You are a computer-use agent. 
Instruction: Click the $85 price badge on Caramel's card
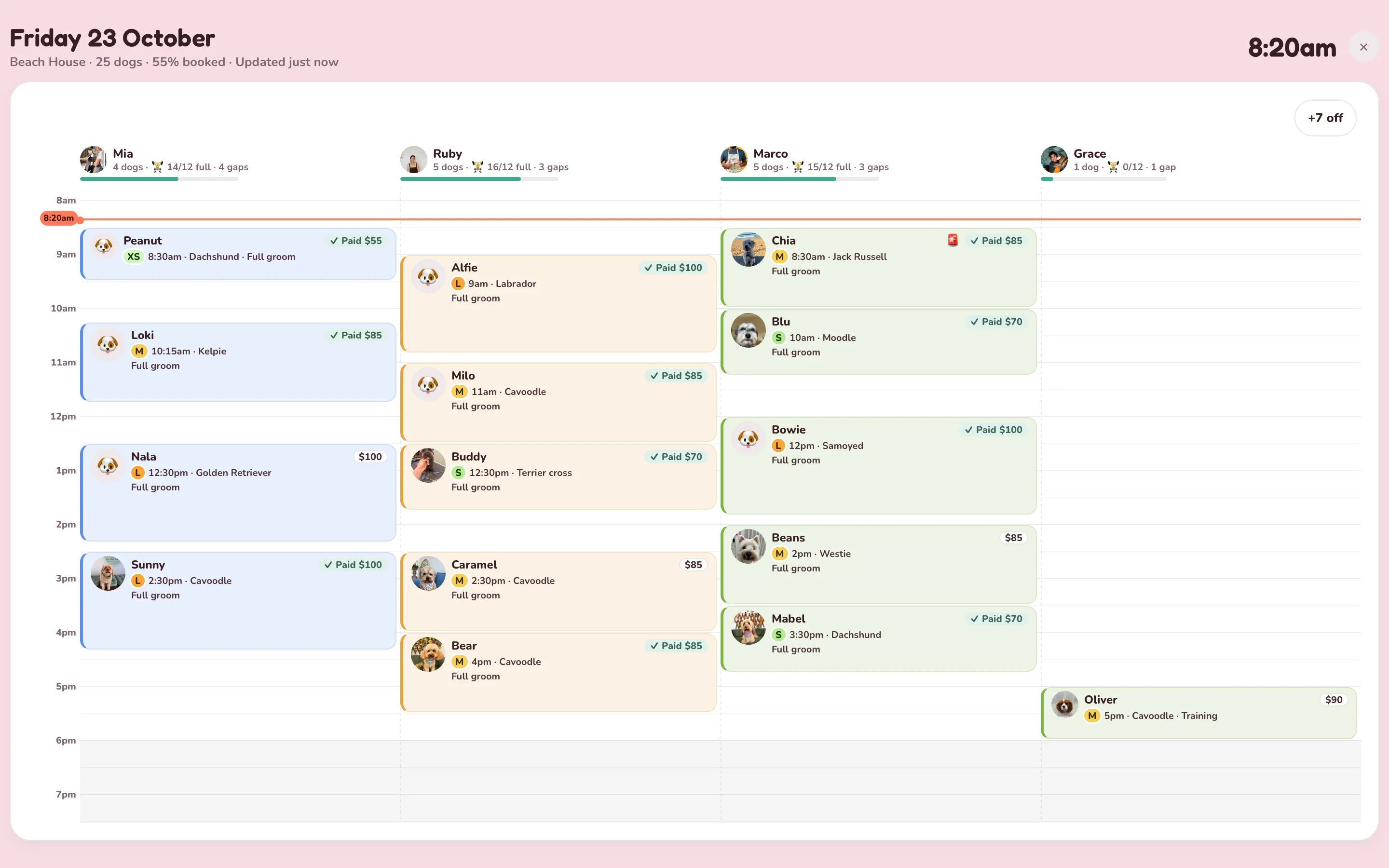[693, 565]
